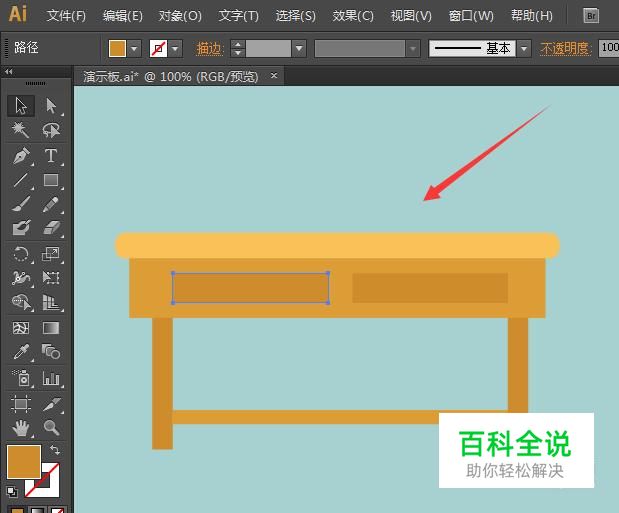The height and width of the screenshot is (513, 619).
Task: Select the Type tool
Action: click(51, 156)
